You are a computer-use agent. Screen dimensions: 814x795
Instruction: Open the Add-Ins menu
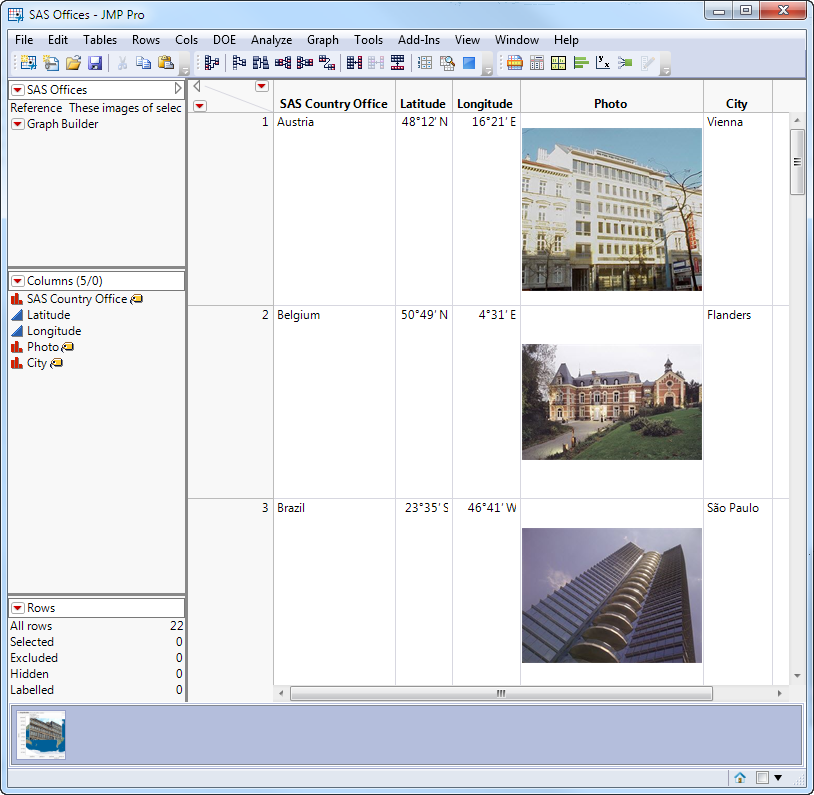click(x=418, y=40)
